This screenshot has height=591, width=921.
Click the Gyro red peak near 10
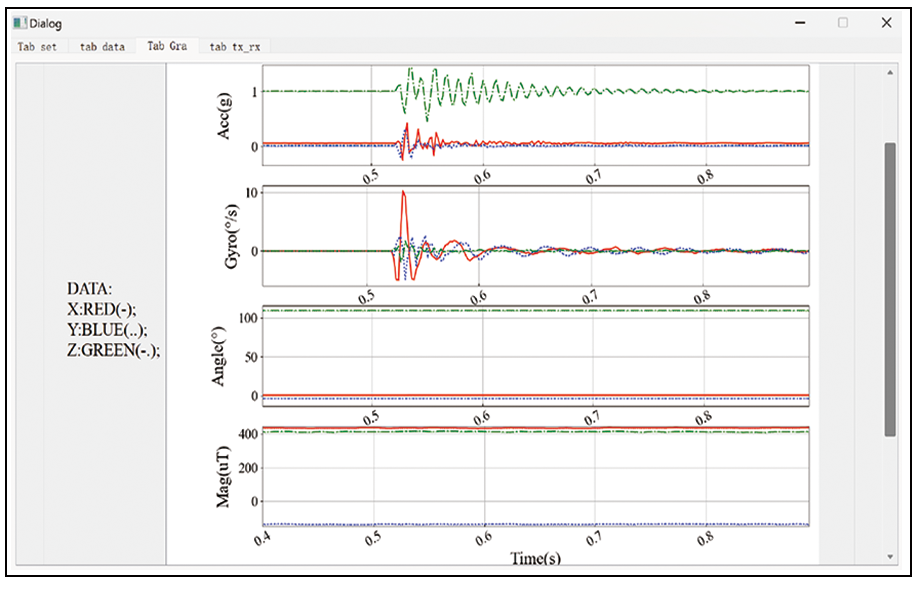click(404, 193)
